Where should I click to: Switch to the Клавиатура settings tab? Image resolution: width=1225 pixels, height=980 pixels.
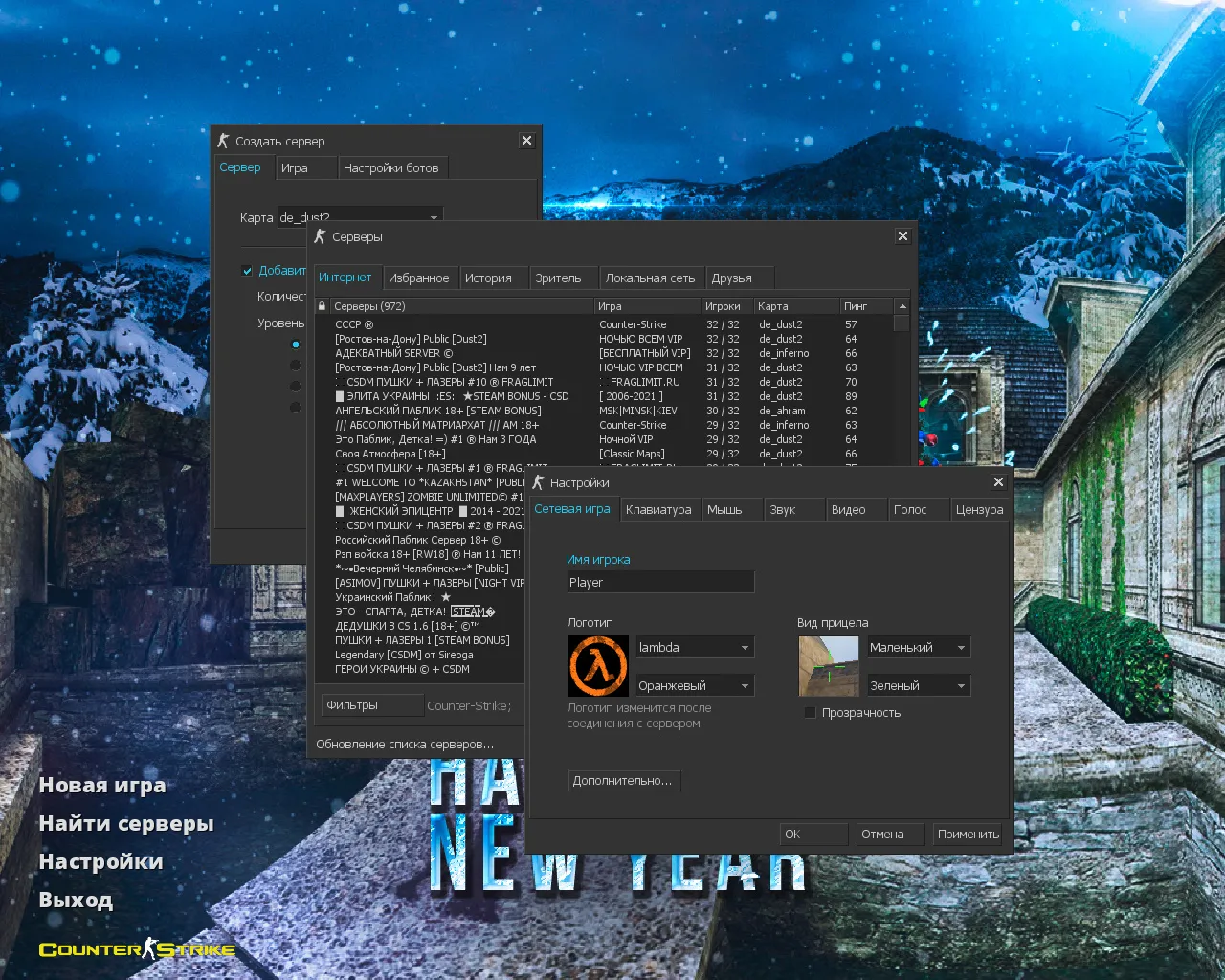pyautogui.click(x=658, y=510)
